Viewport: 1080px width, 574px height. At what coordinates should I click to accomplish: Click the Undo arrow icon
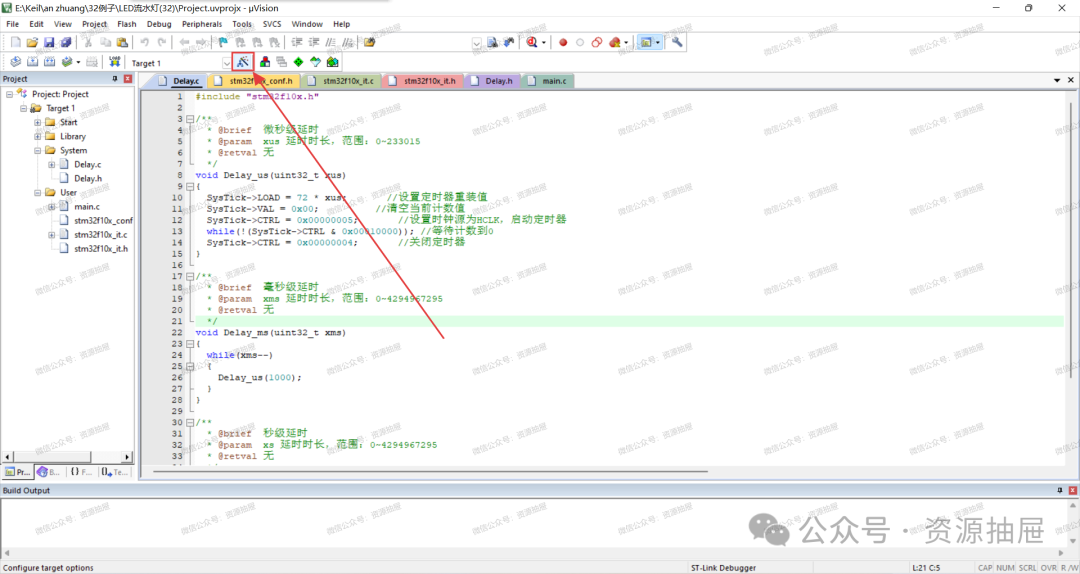145,42
